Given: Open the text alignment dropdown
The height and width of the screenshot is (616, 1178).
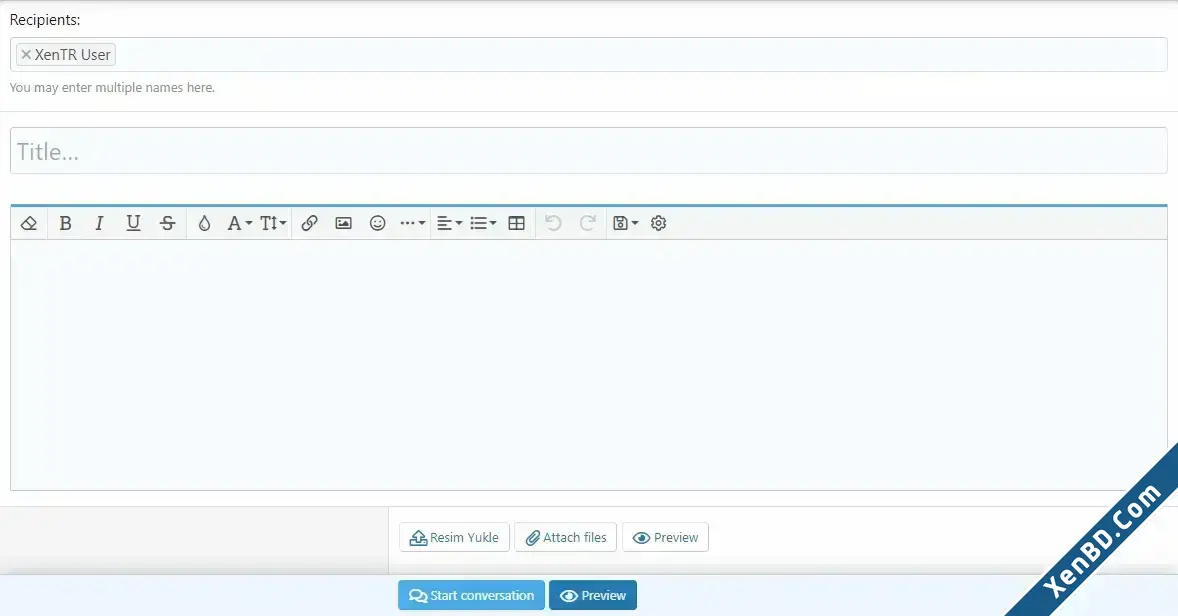Looking at the screenshot, I should point(449,223).
